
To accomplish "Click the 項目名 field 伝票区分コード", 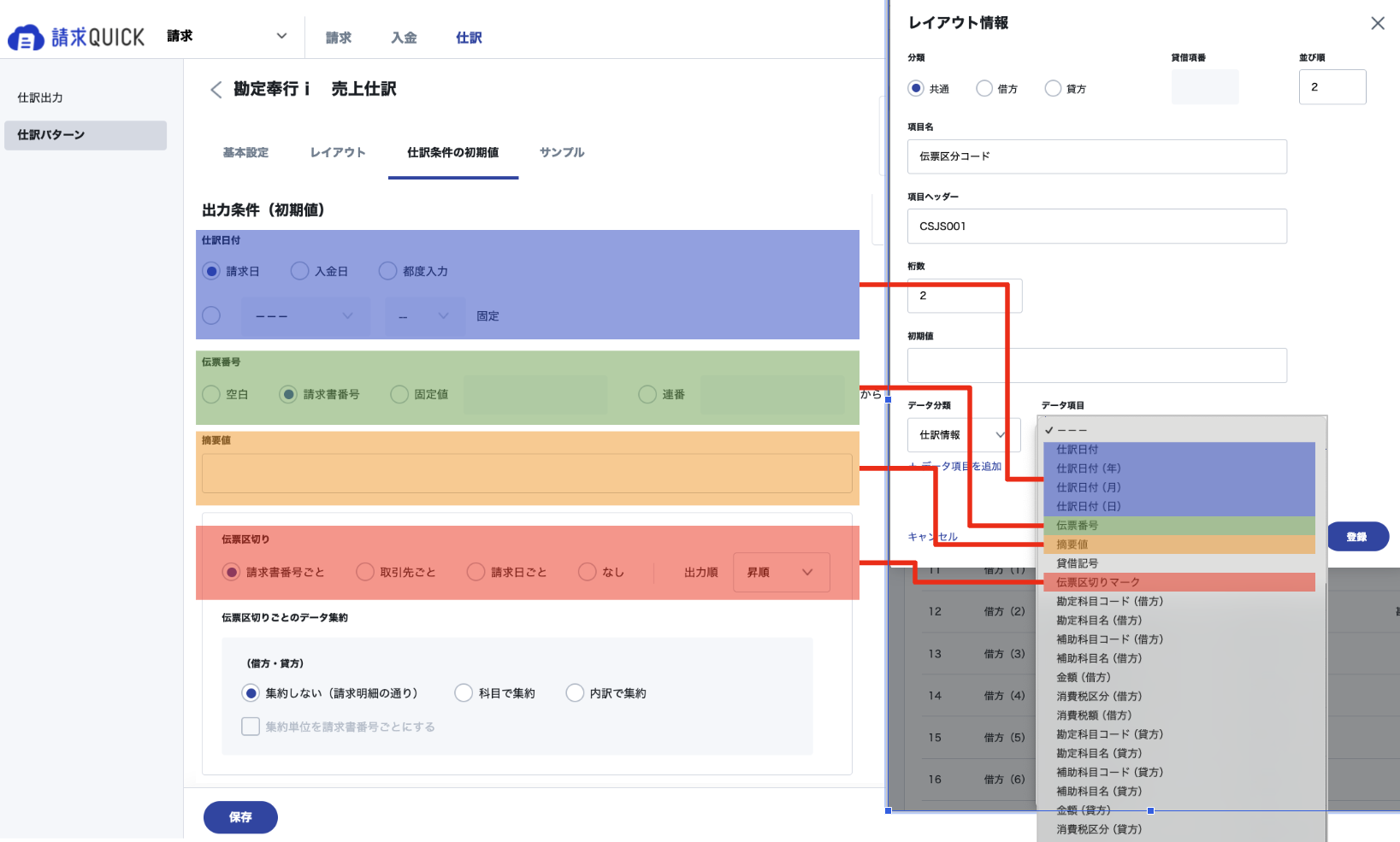I will pyautogui.click(x=1097, y=156).
